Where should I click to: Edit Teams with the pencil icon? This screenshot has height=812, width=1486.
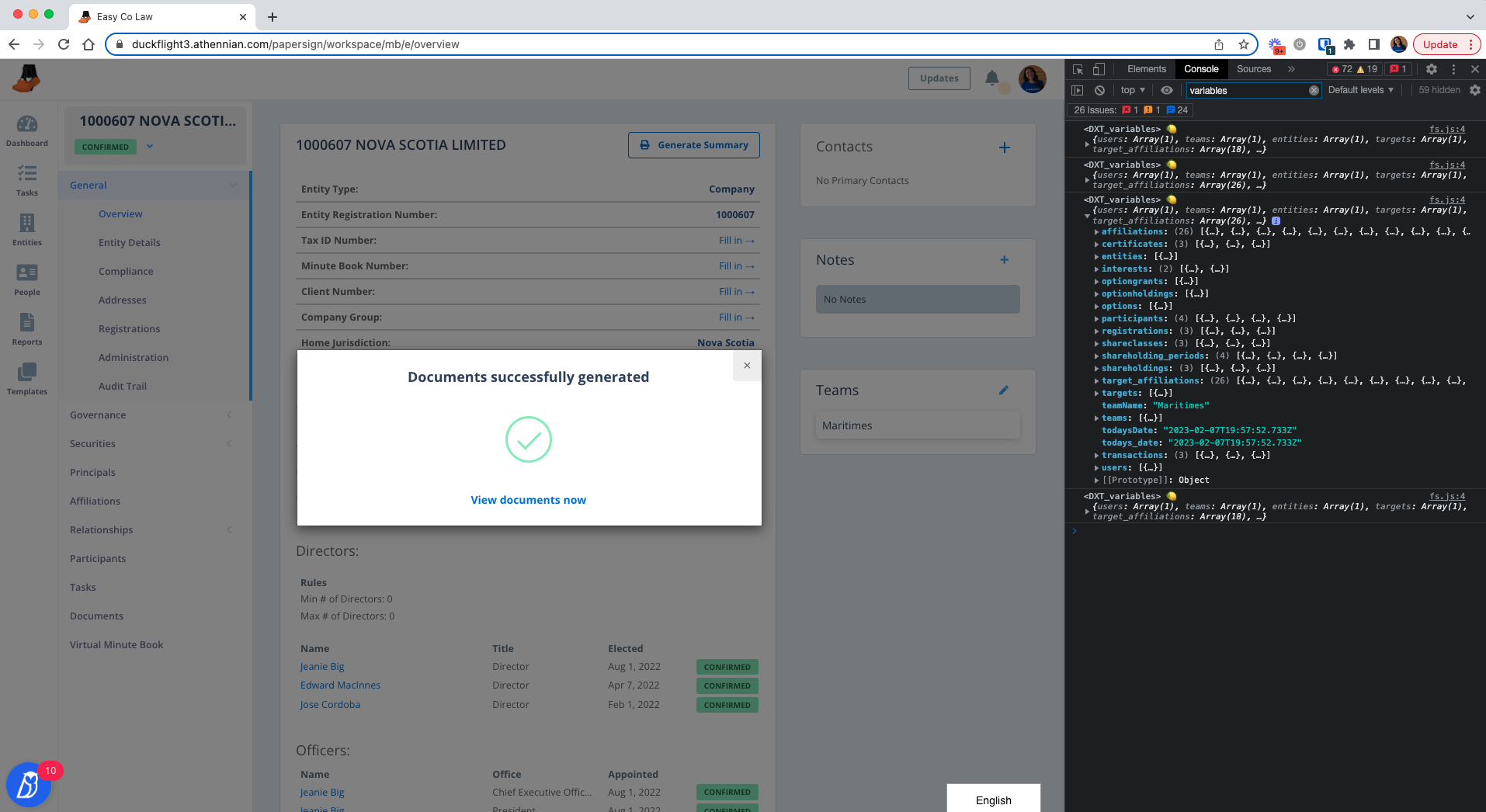click(1004, 390)
